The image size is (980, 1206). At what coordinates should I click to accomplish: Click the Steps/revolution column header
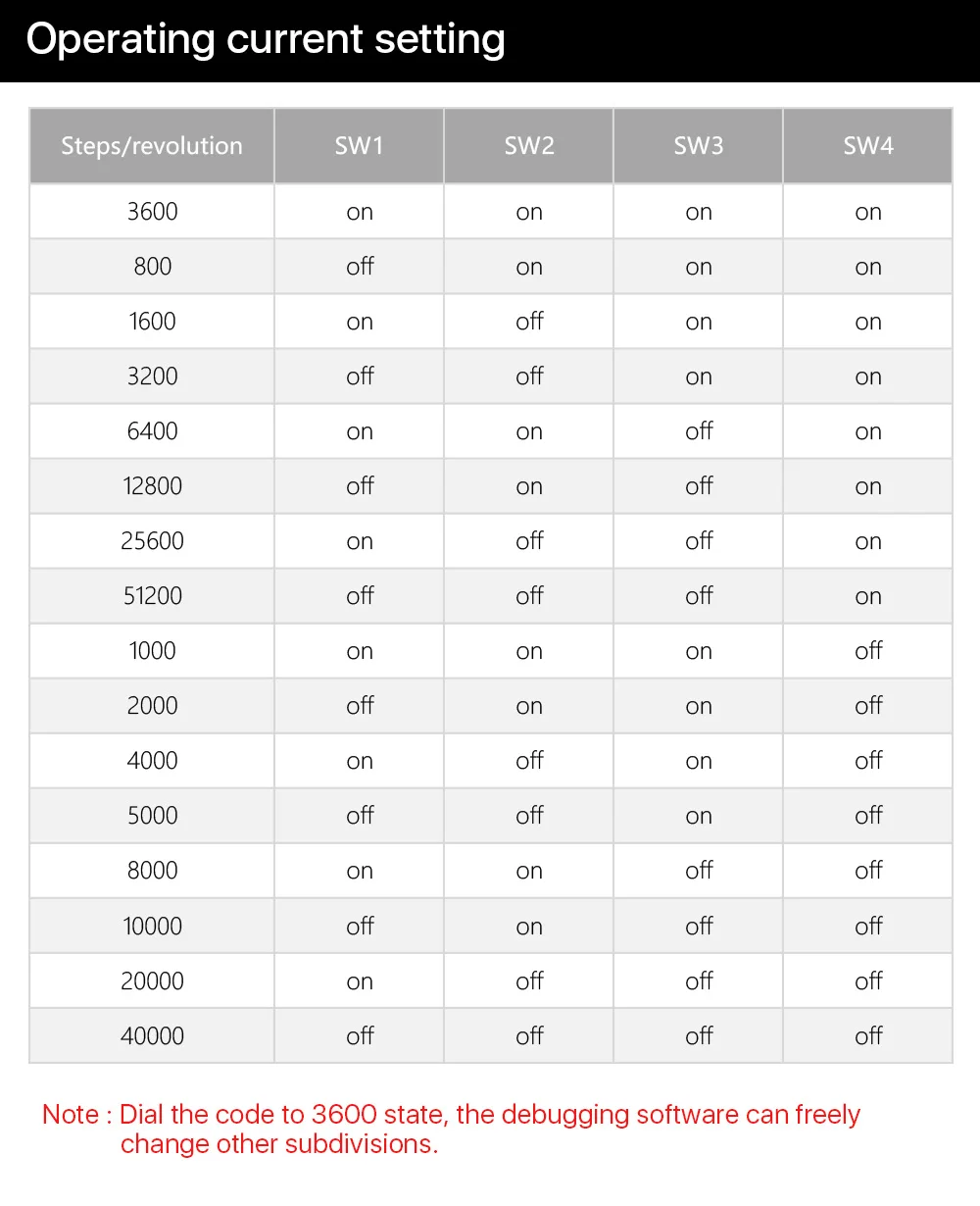coord(152,146)
